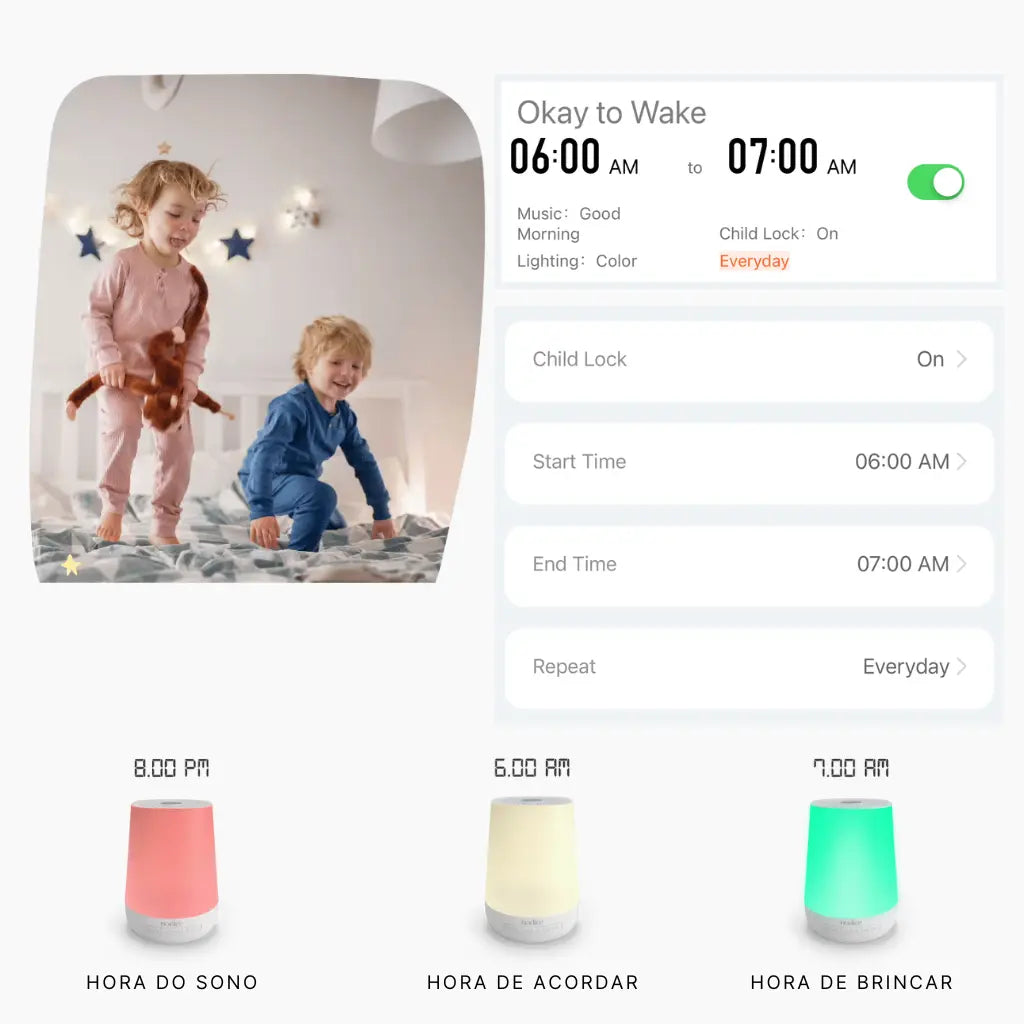The height and width of the screenshot is (1024, 1024).
Task: Click the orange Everyday repeat label
Action: pos(754,261)
